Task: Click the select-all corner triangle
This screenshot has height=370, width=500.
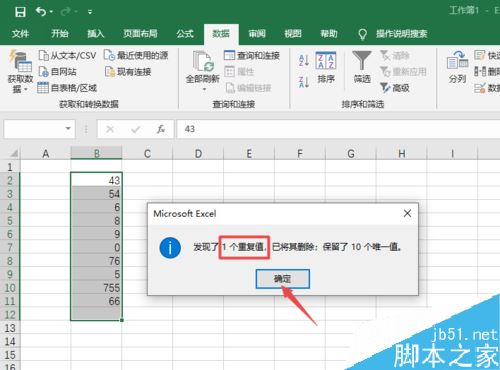Action: pyautogui.click(x=13, y=153)
